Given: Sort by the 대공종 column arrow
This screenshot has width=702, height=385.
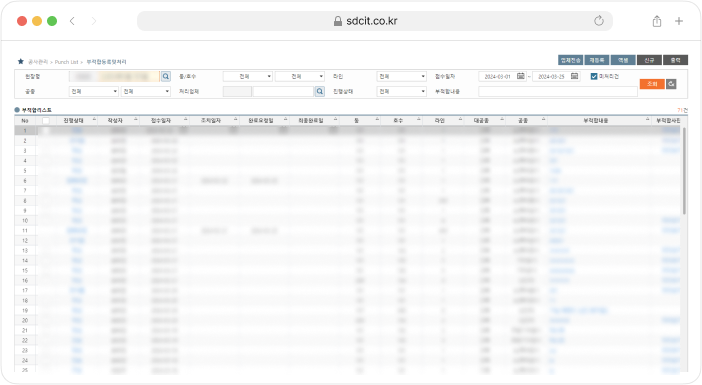Looking at the screenshot, I should tap(502, 120).
